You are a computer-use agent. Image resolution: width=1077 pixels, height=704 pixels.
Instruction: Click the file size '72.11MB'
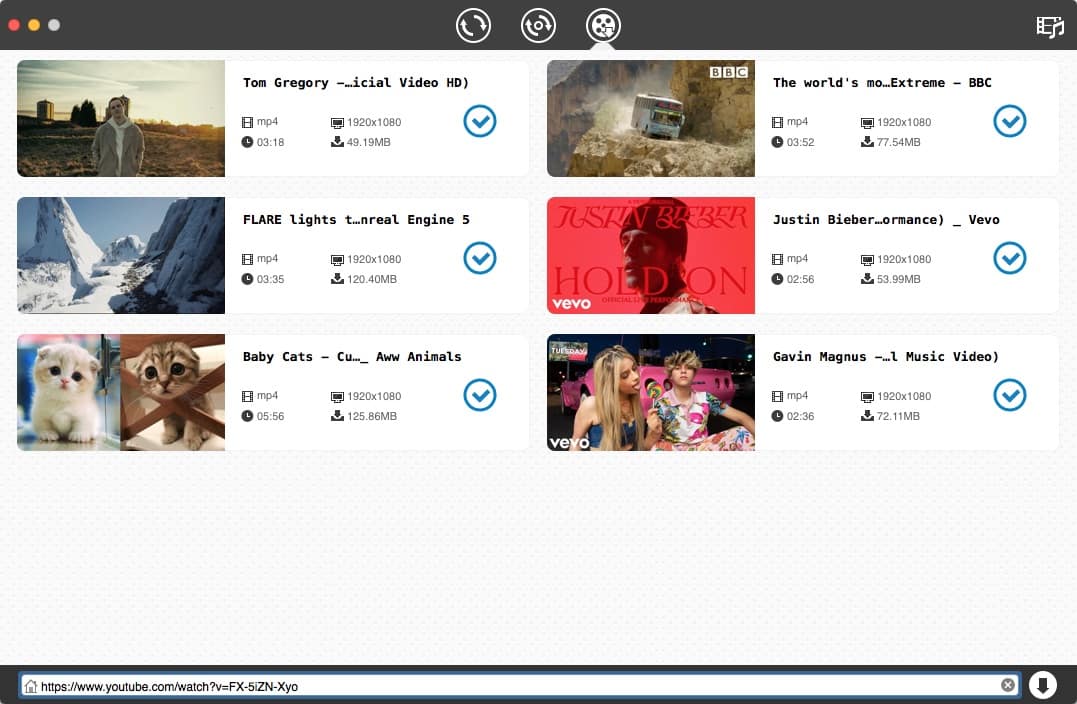(898, 416)
